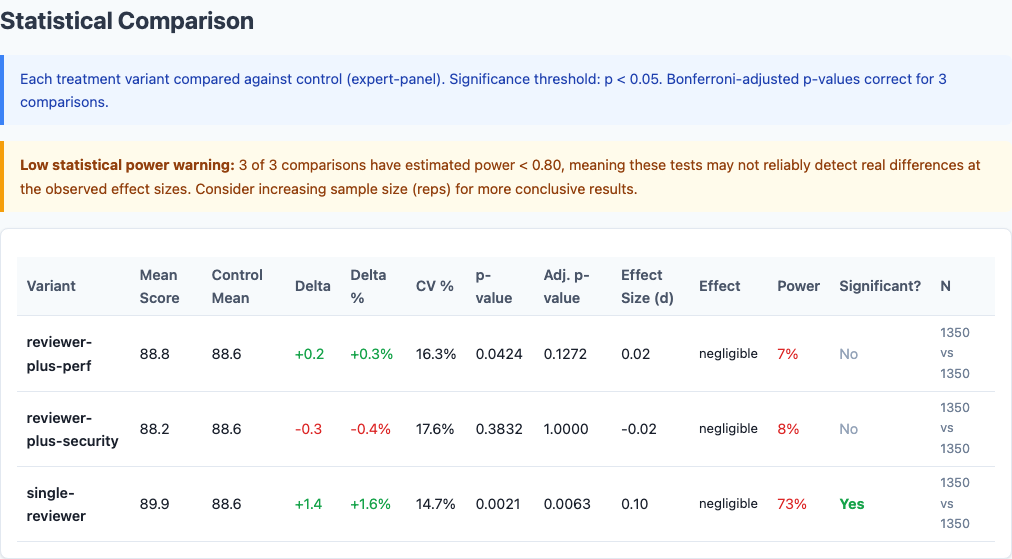Click the Effect Size (d) column header
This screenshot has width=1012, height=559.
[x=647, y=286]
